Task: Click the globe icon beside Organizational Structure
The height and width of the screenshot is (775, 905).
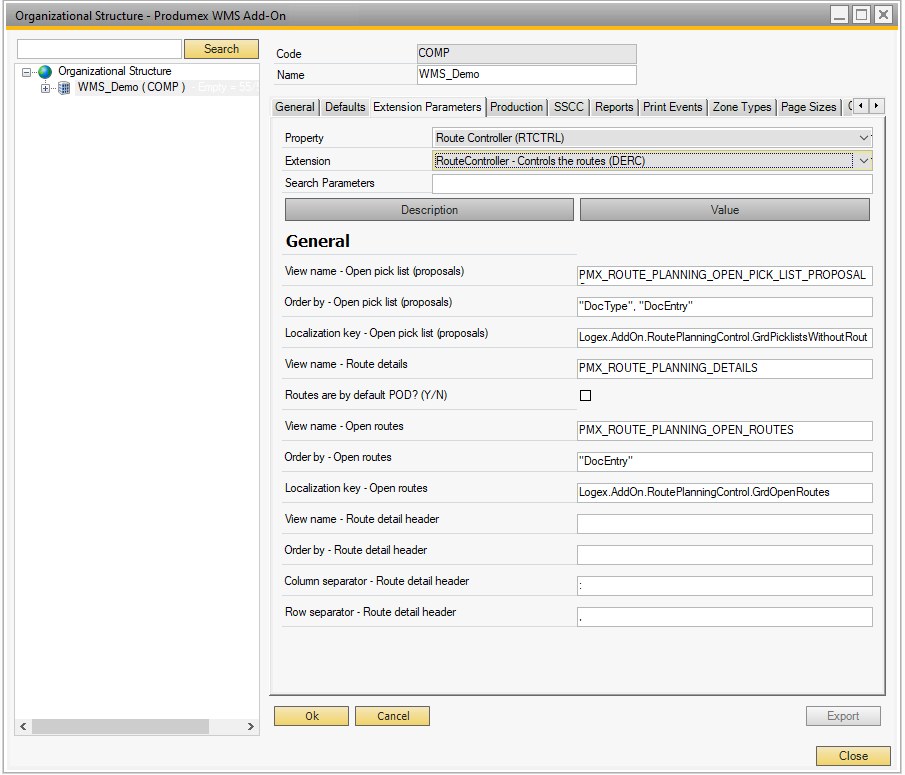Action: (45, 72)
